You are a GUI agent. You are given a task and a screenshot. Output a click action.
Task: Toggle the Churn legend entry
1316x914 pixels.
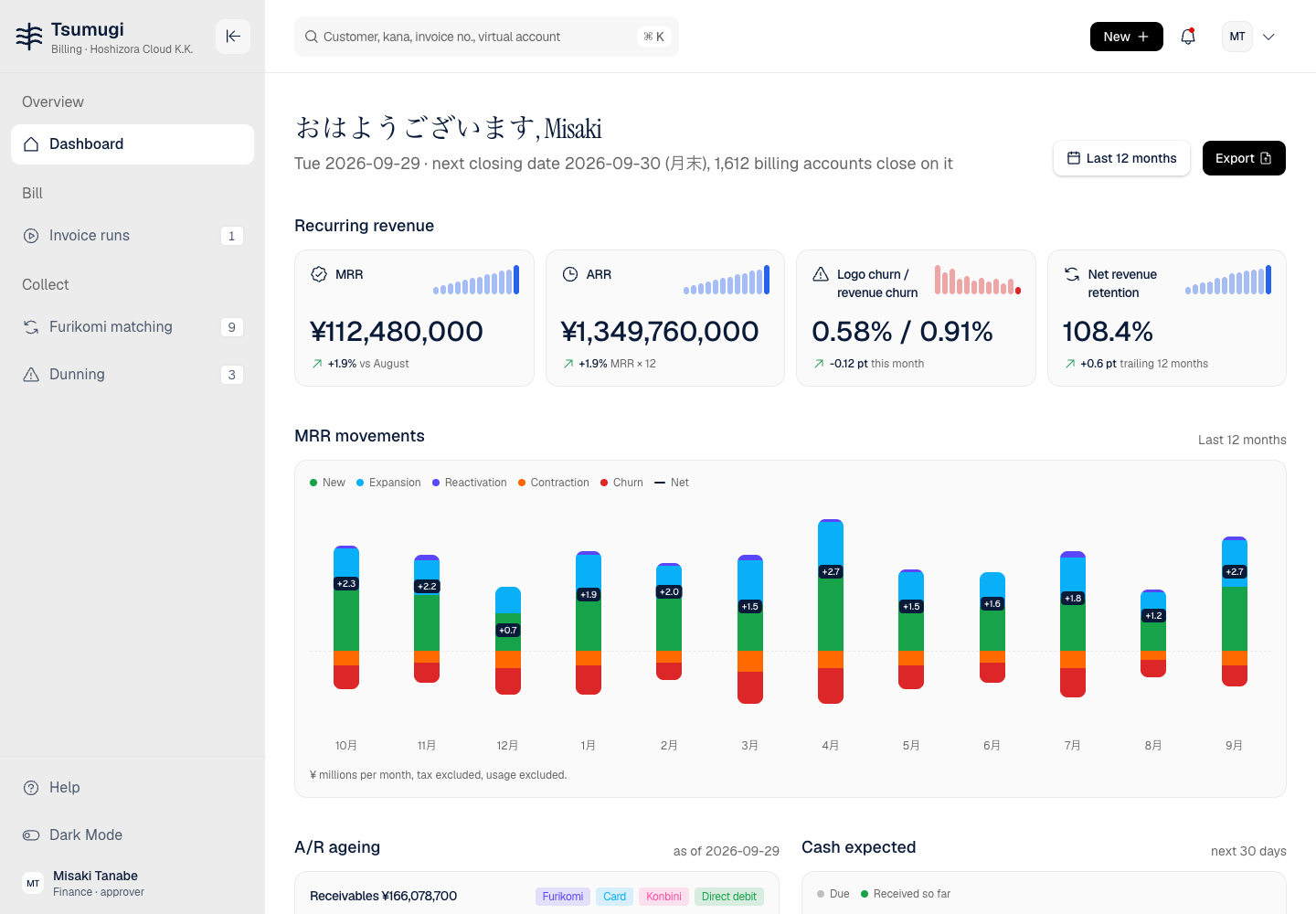621,483
